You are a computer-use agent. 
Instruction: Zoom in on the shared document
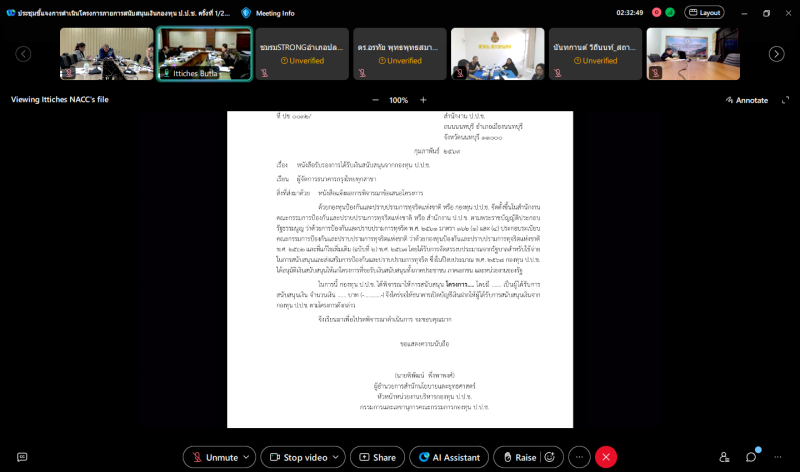click(423, 100)
